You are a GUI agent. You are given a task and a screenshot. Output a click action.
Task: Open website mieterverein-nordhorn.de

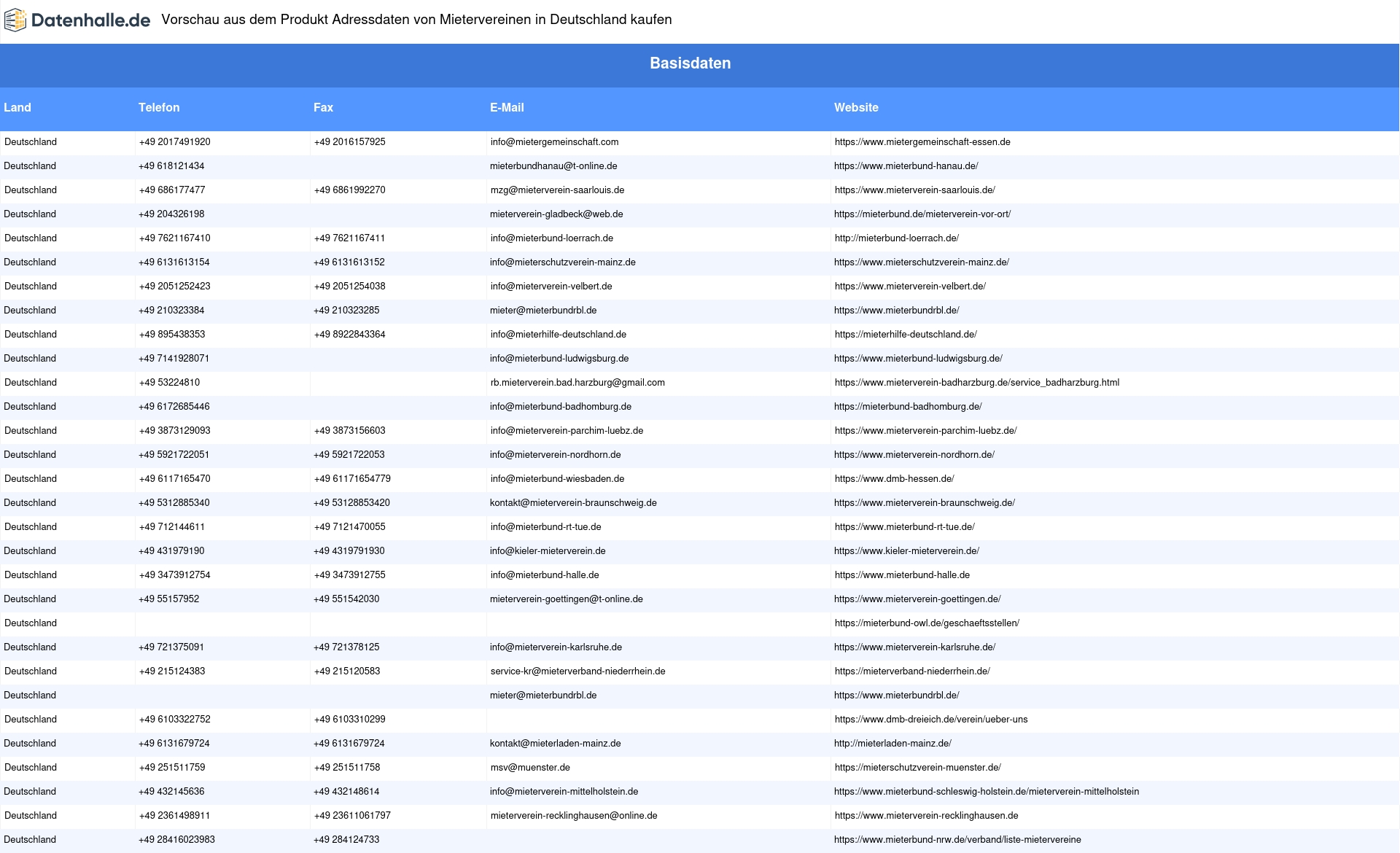(914, 455)
